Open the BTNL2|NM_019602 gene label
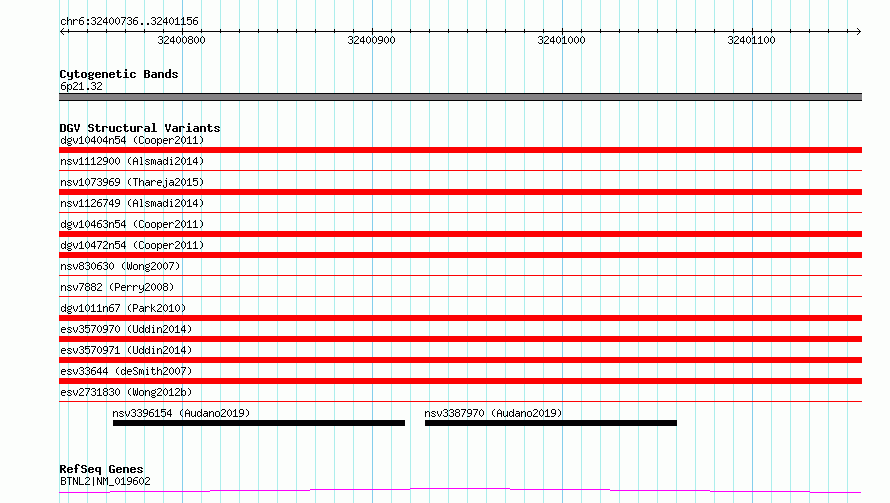890x503 pixels. [106, 481]
